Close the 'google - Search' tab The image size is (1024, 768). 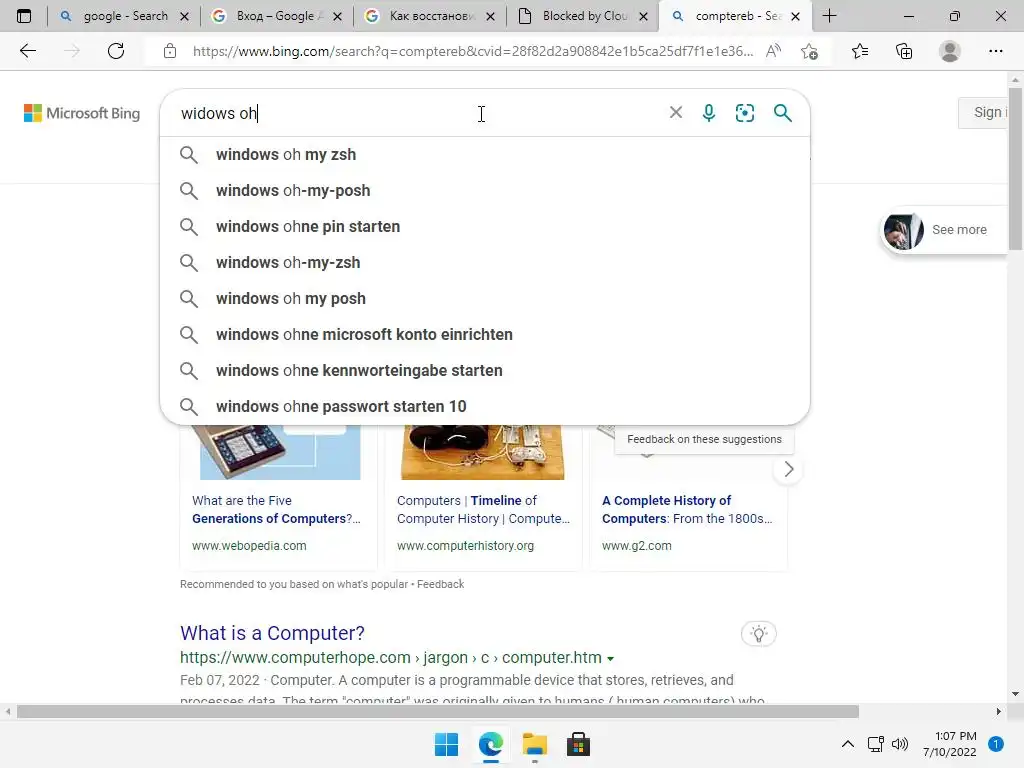(x=184, y=16)
